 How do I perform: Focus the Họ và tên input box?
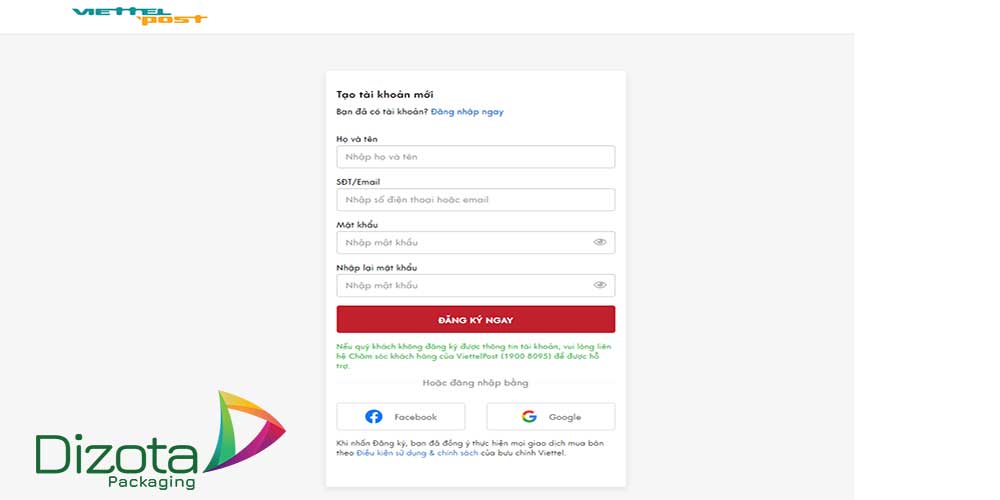(x=475, y=157)
